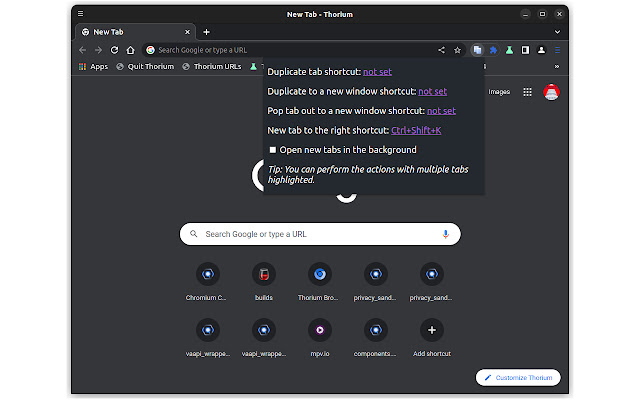Open window menu icon in title bar
This screenshot has width=640, height=400.
[x=80, y=14]
